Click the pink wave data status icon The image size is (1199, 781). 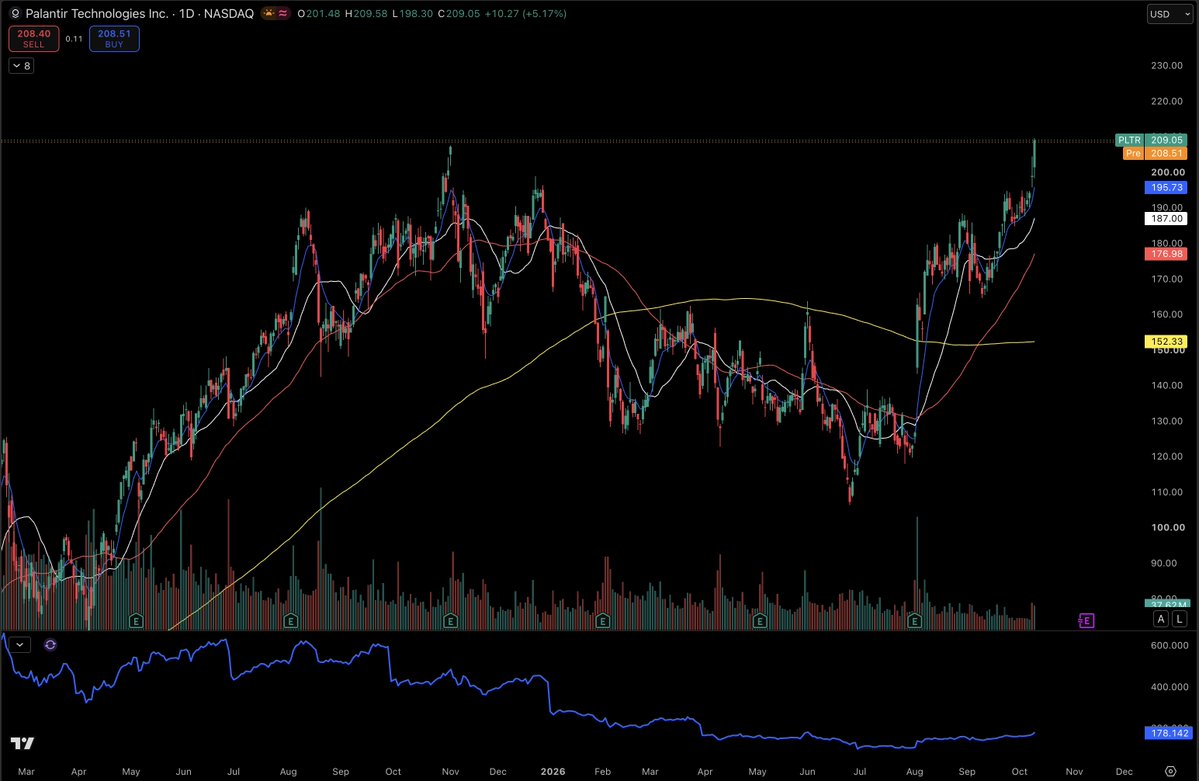pyautogui.click(x=283, y=13)
